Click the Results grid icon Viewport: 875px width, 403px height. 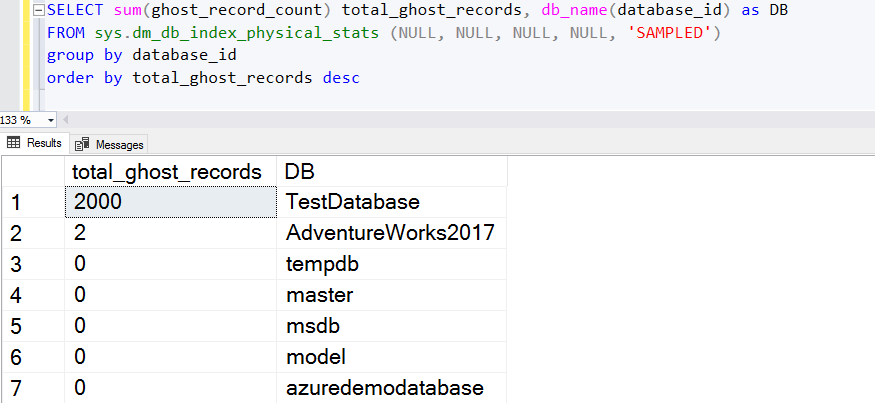point(14,143)
